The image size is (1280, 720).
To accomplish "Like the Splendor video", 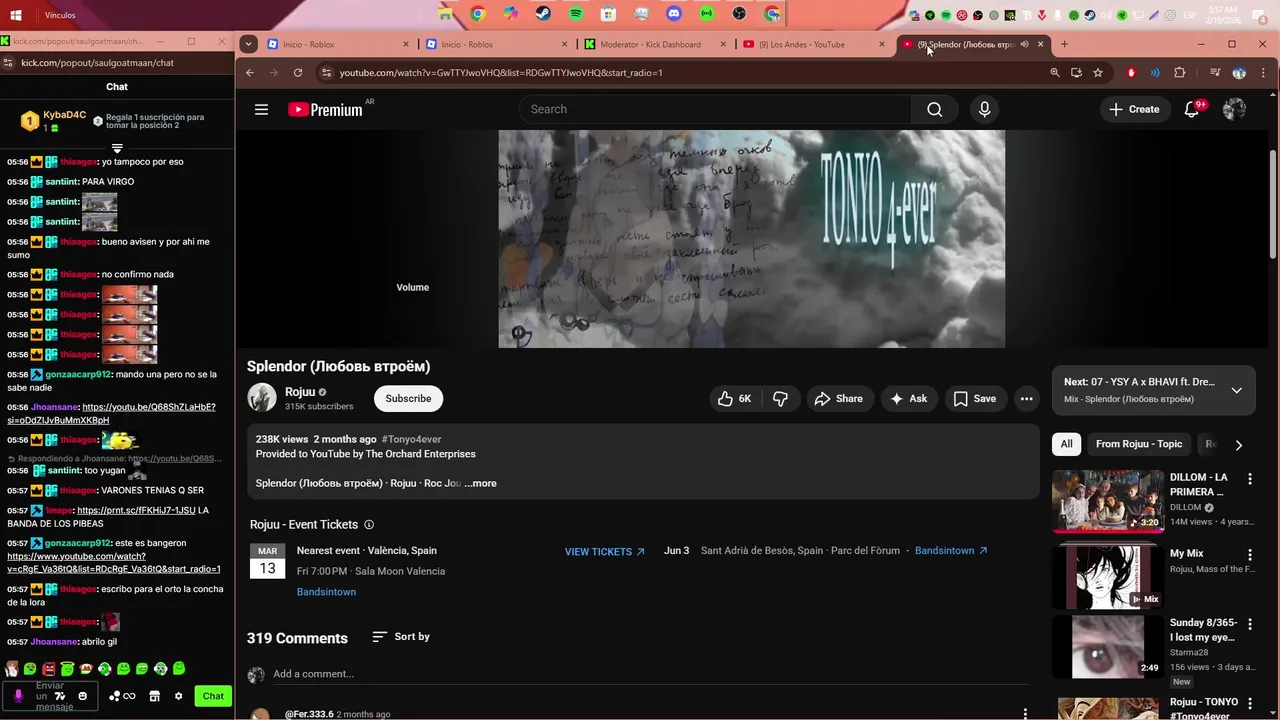I will [734, 398].
